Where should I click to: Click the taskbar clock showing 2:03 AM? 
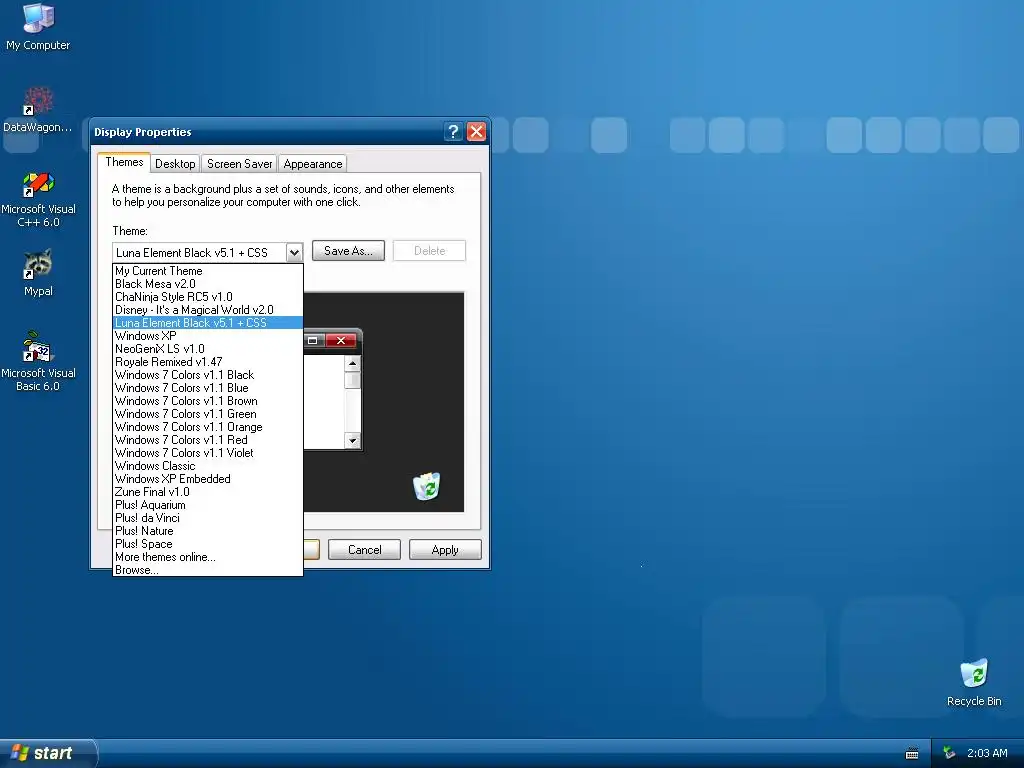987,754
